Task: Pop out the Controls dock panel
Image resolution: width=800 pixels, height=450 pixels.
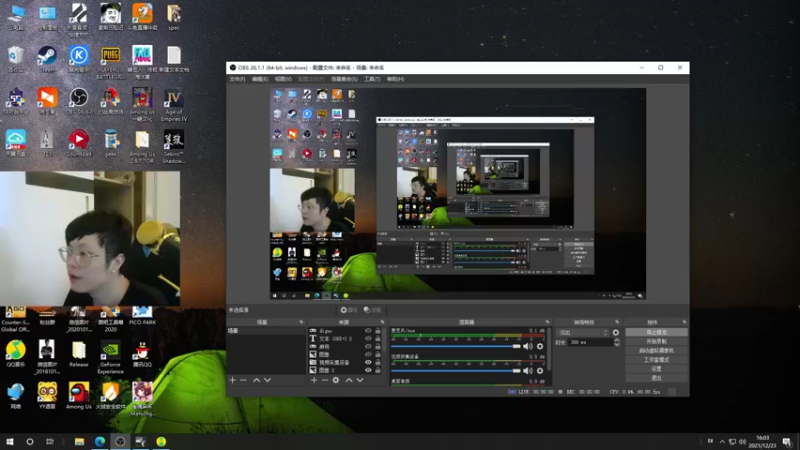Action: (684, 322)
